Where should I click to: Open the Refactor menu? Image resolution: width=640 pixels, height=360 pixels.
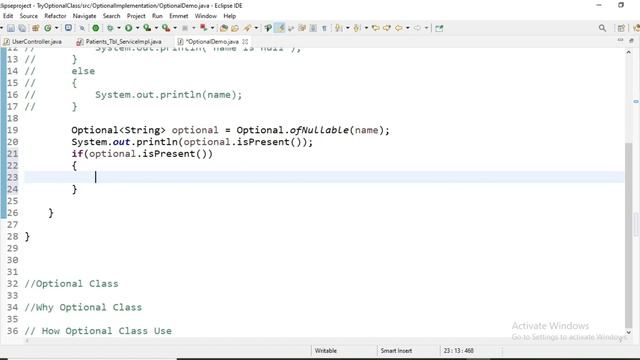(x=55, y=16)
